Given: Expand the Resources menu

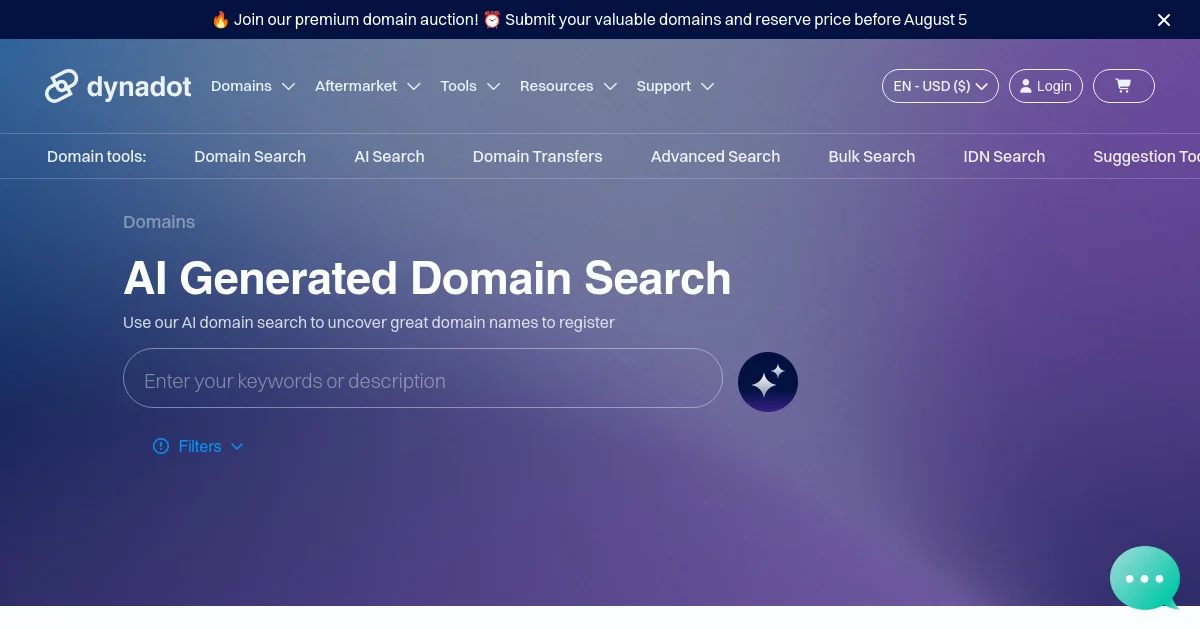Looking at the screenshot, I should click(x=568, y=86).
